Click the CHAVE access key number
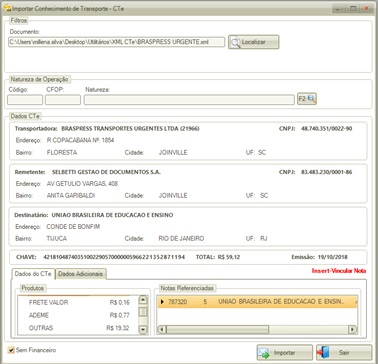Image resolution: width=378 pixels, height=364 pixels. pos(114,257)
